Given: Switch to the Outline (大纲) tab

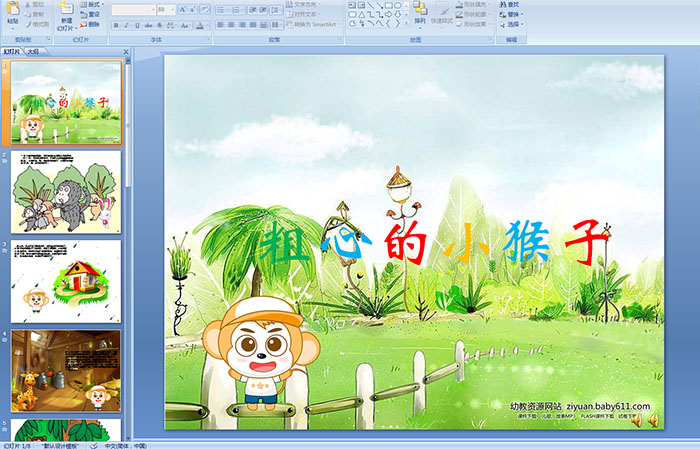Looking at the screenshot, I should pos(34,50).
